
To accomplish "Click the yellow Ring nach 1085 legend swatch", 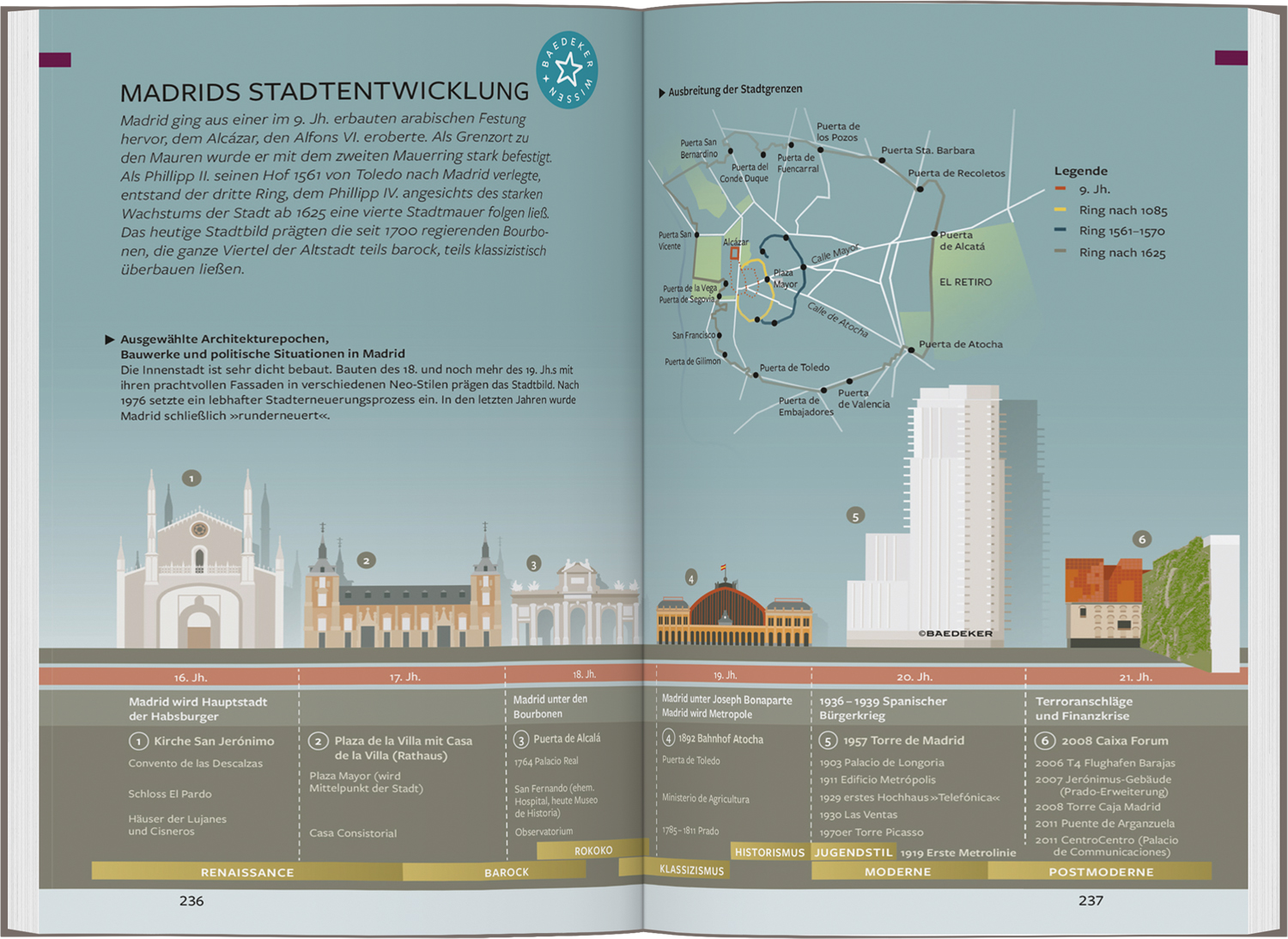I will [1060, 210].
